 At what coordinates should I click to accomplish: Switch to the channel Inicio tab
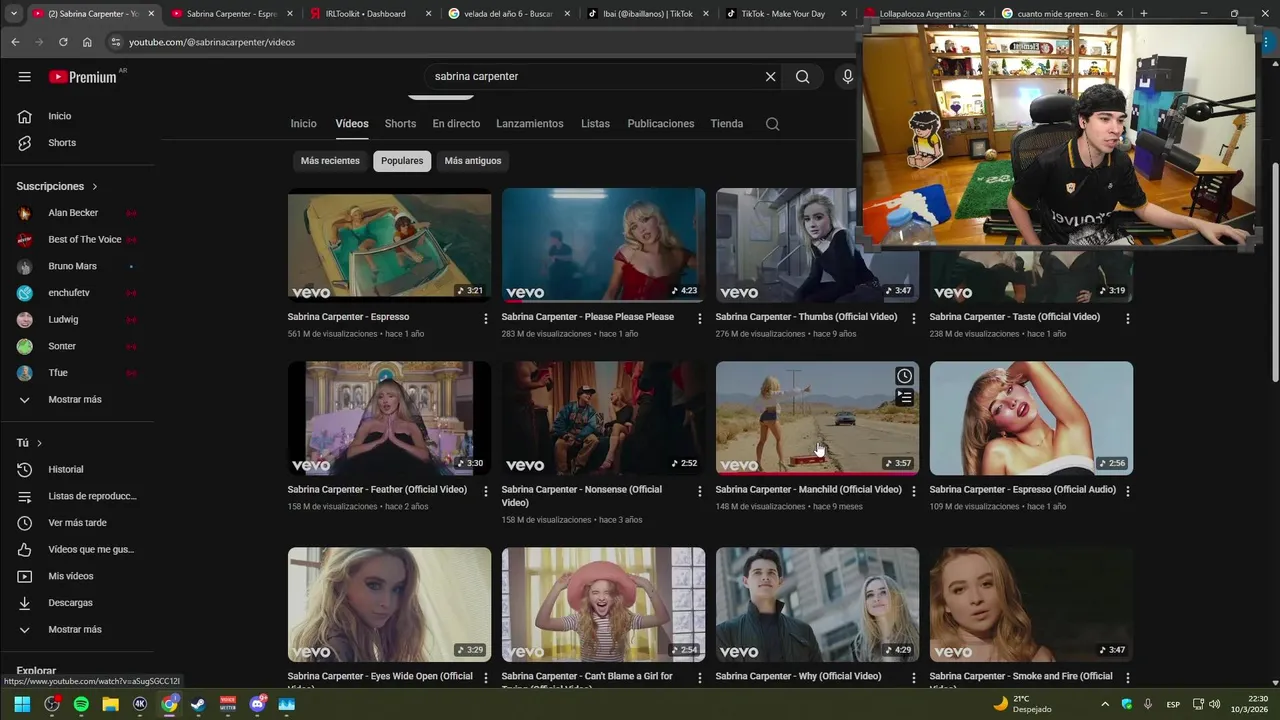(x=303, y=124)
